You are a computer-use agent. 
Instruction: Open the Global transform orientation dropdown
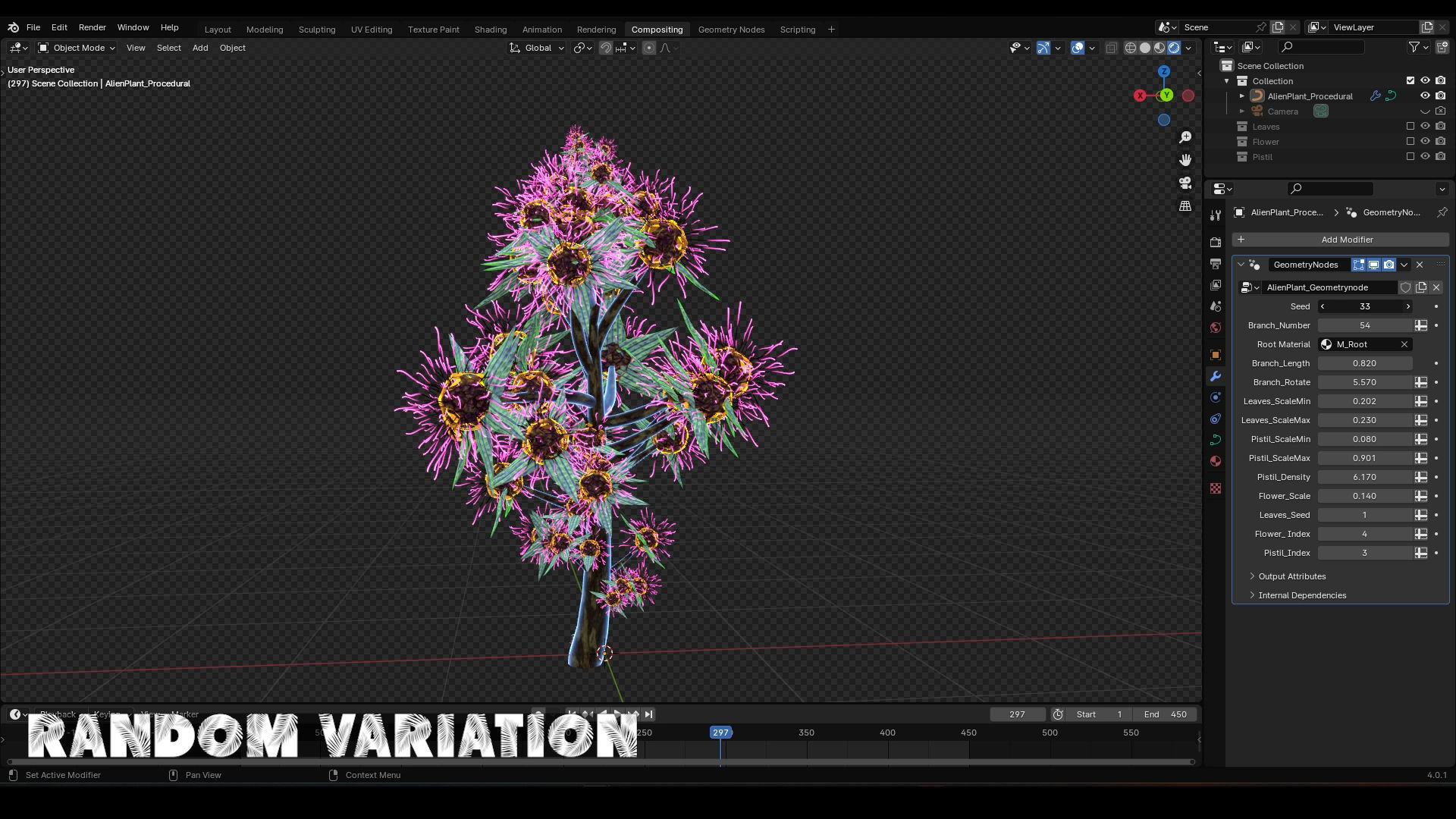coord(537,48)
